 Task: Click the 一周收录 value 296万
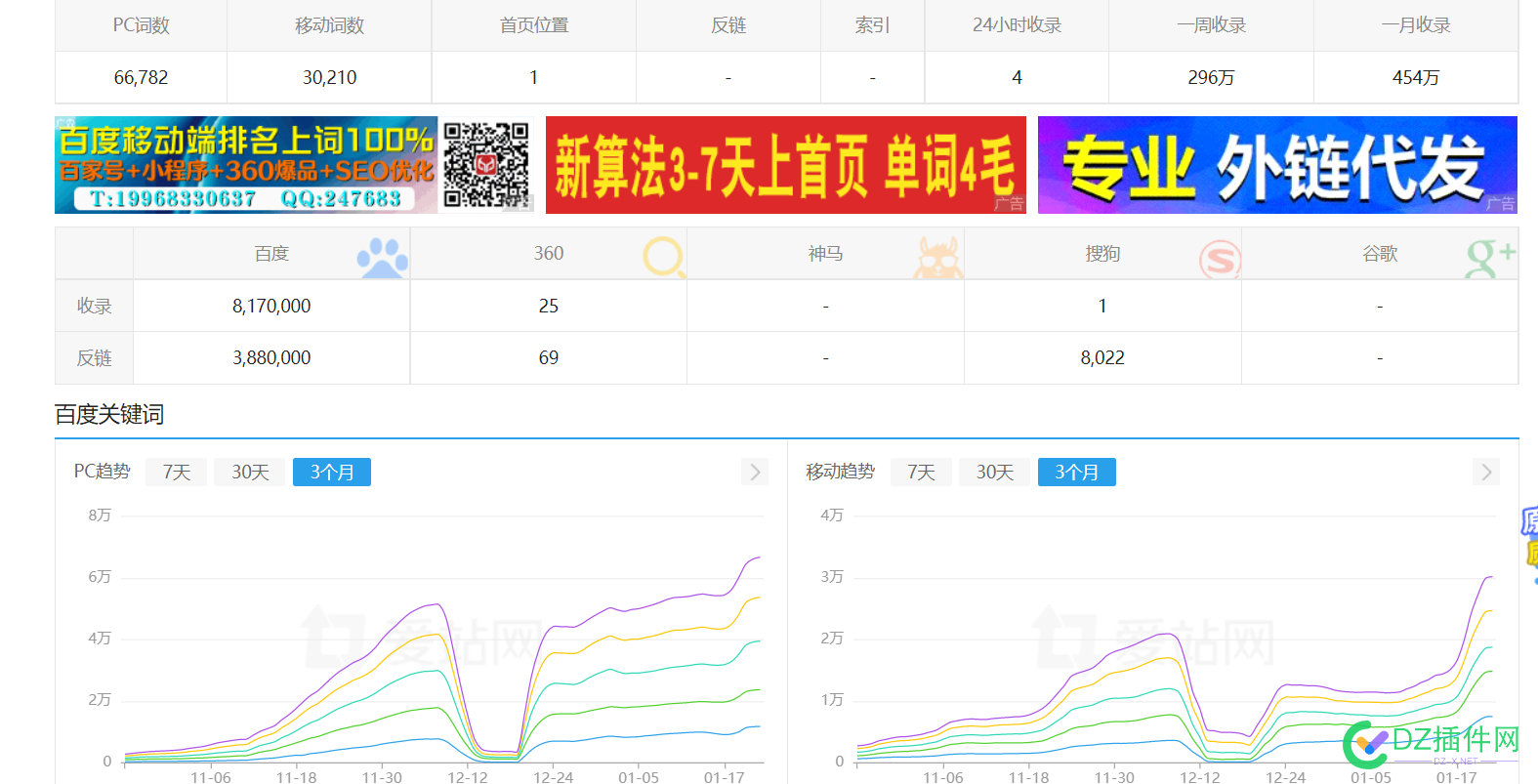coord(1211,77)
